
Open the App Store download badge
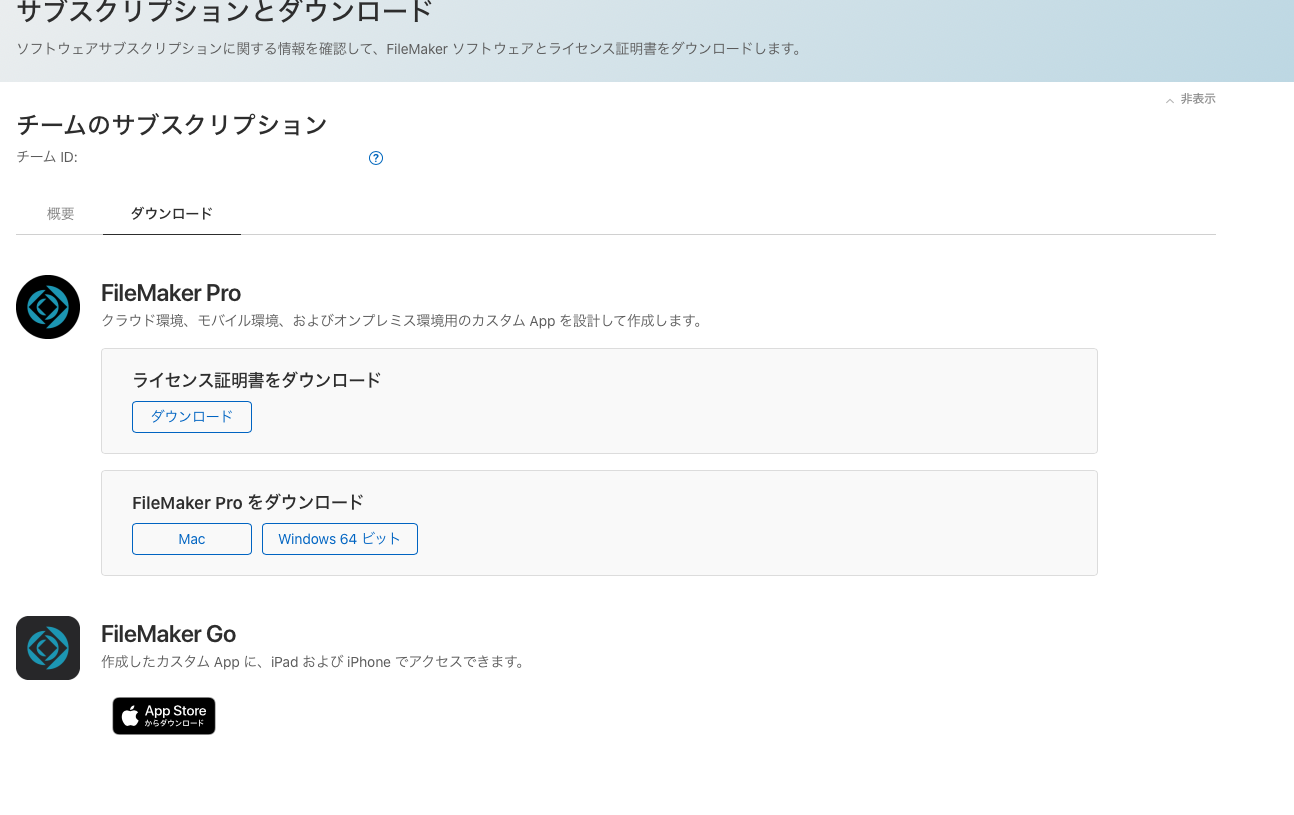pyautogui.click(x=164, y=716)
